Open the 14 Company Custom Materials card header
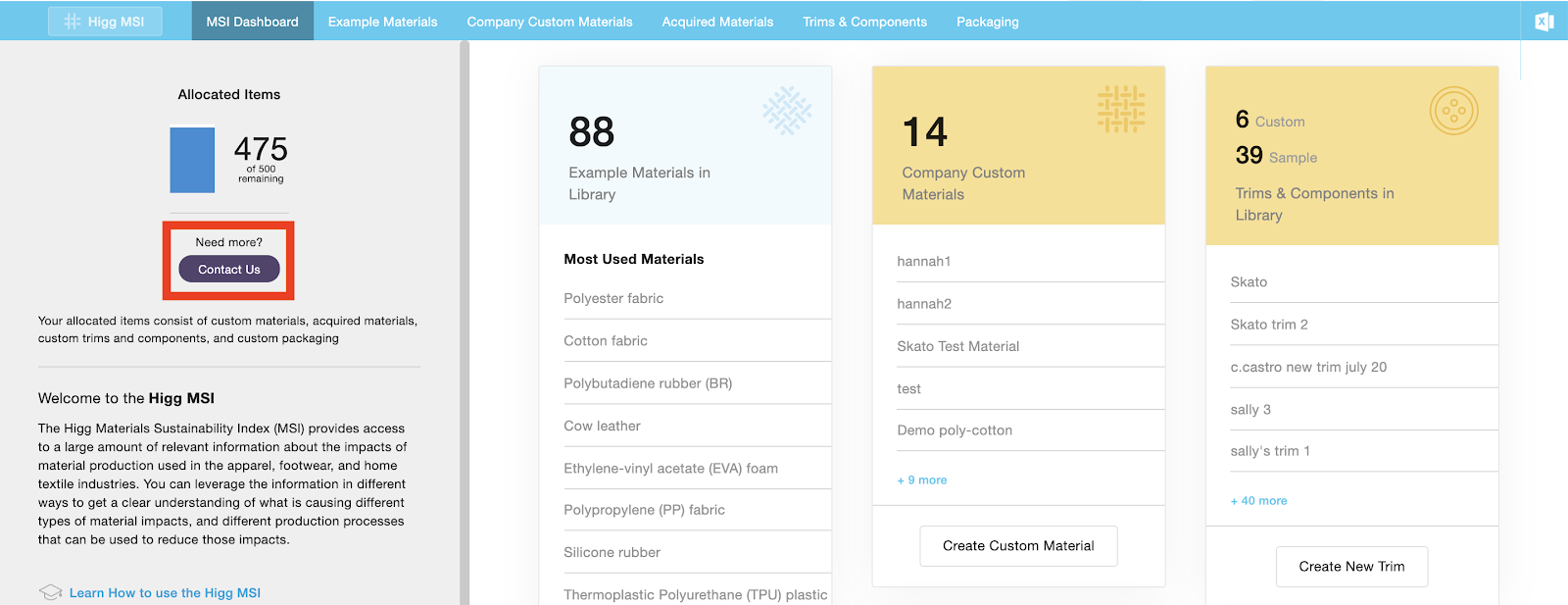 1018,145
